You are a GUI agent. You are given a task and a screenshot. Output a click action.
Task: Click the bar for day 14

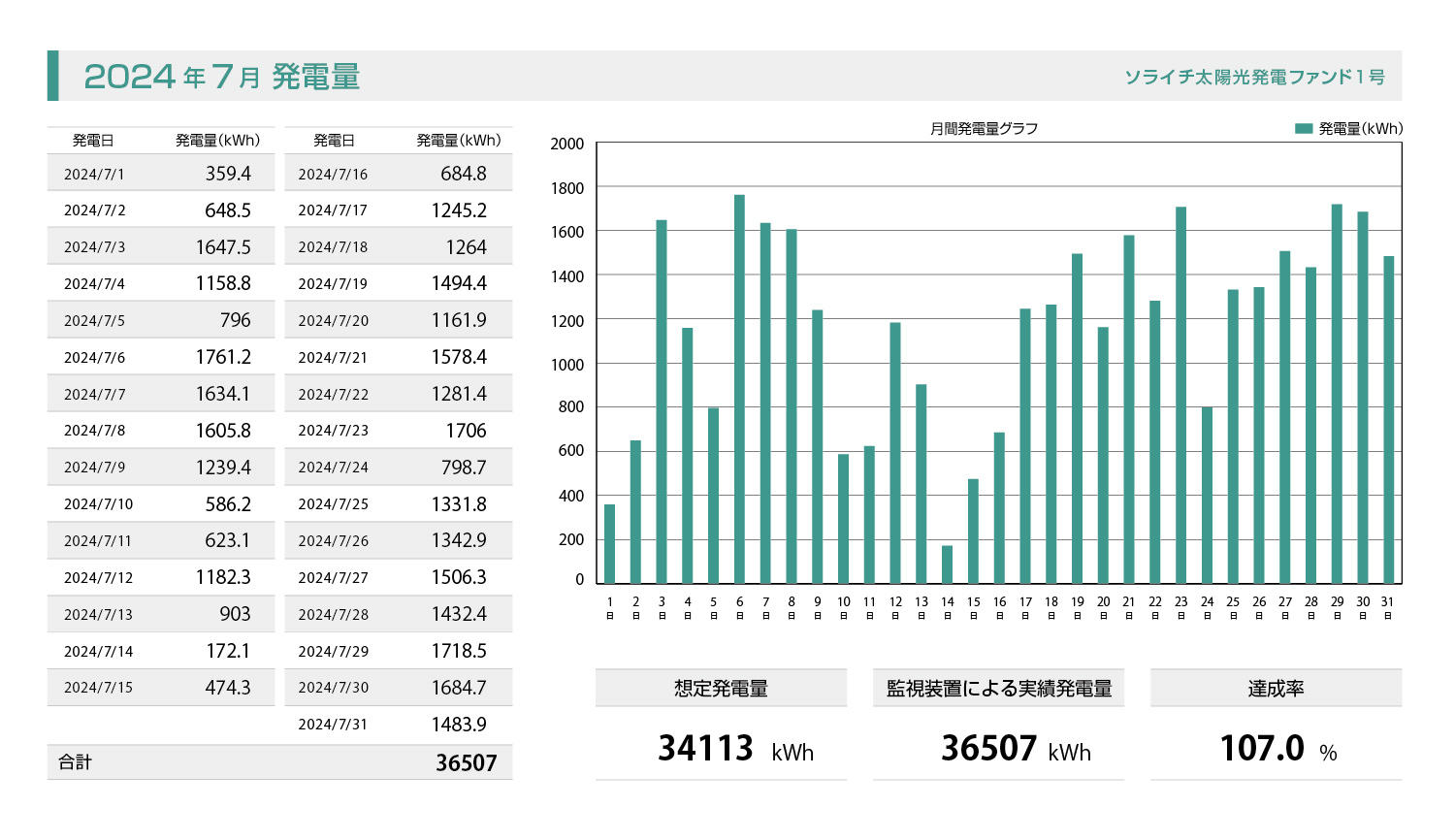click(x=947, y=565)
